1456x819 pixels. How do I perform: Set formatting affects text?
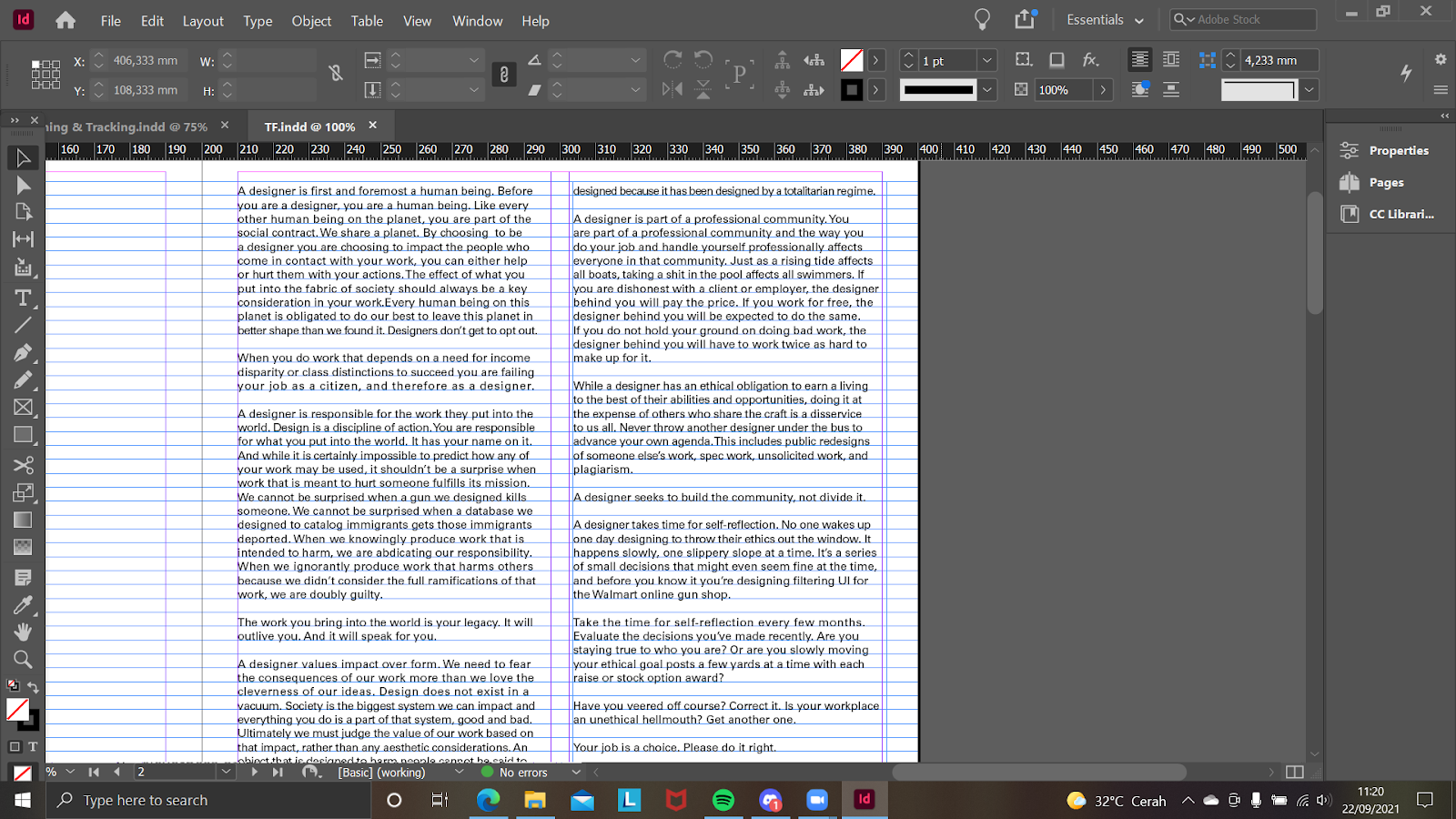click(33, 746)
